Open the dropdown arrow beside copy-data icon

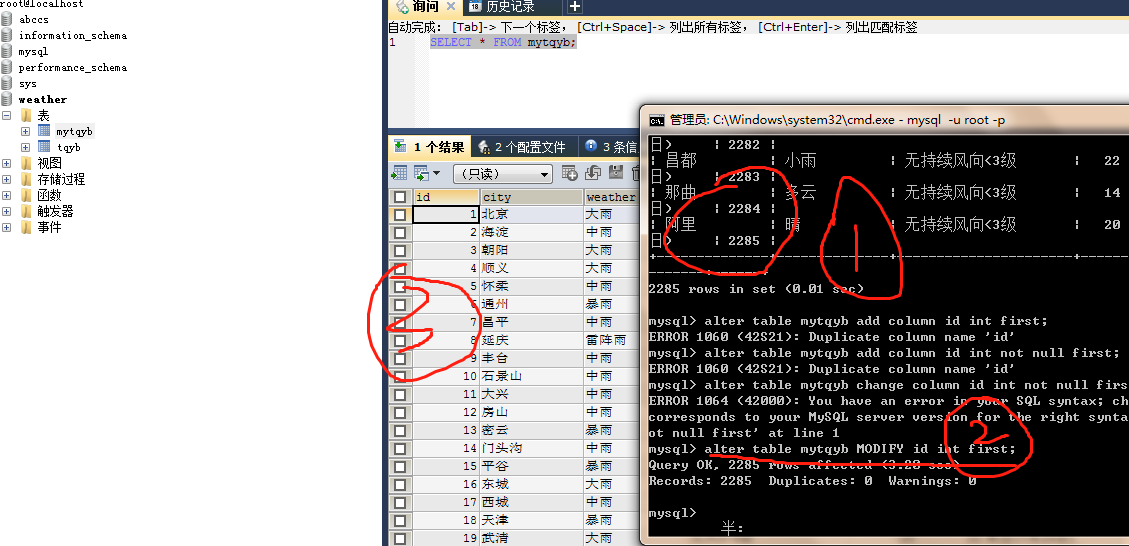436,173
